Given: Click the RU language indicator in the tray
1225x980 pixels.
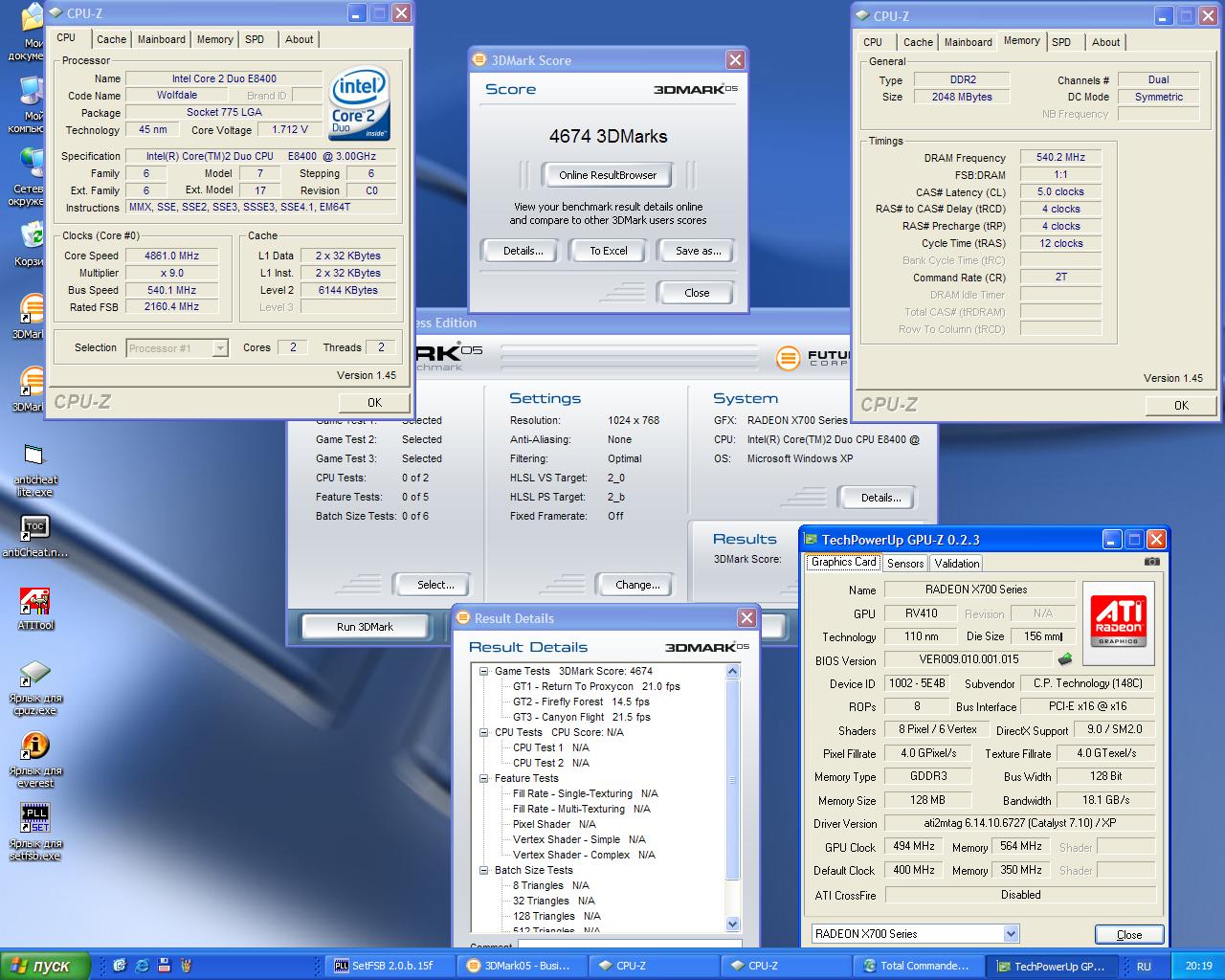Looking at the screenshot, I should pos(1144,966).
